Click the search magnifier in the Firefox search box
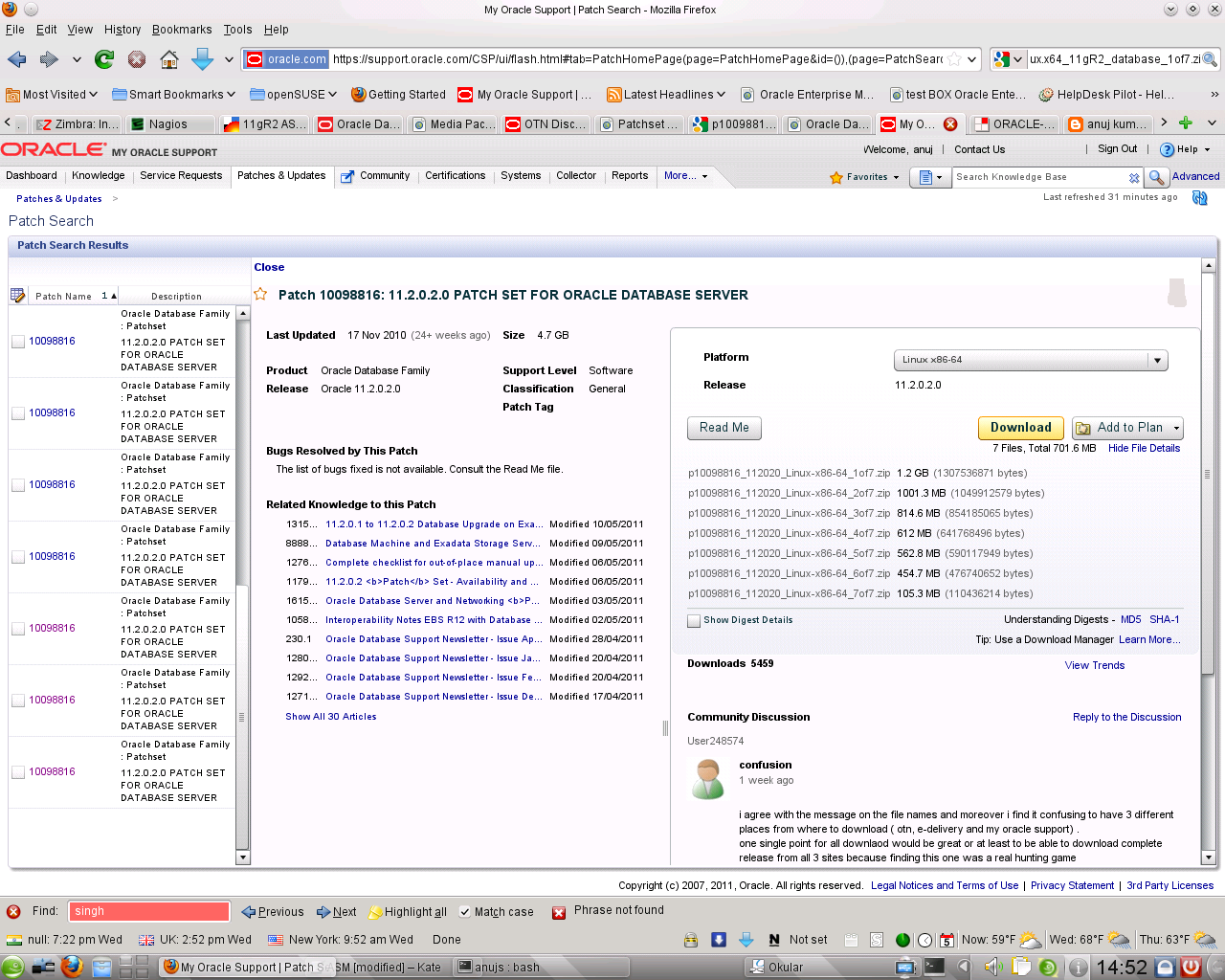 pos(1211,59)
